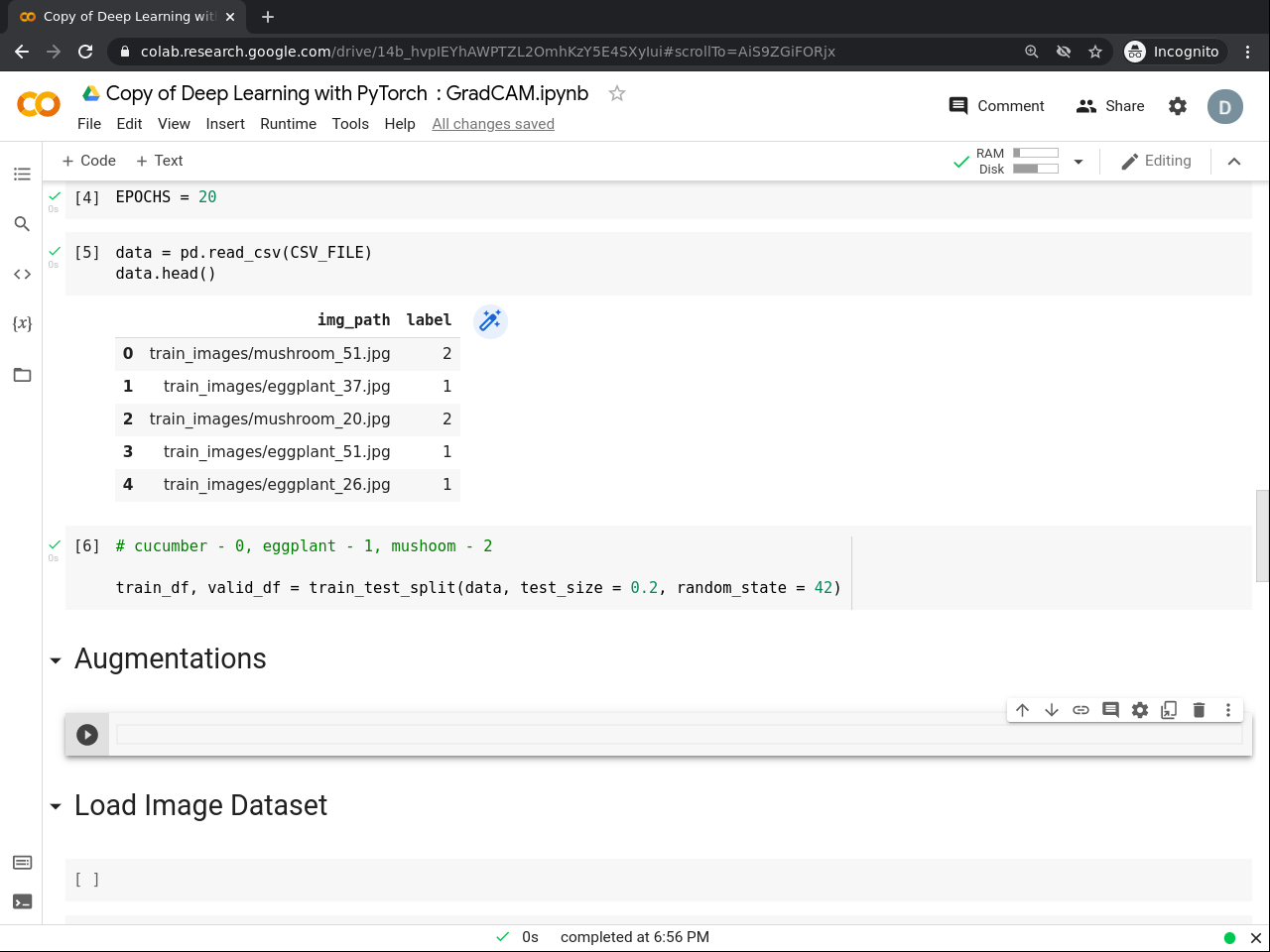Collapse the Augmentations section

[x=56, y=660]
